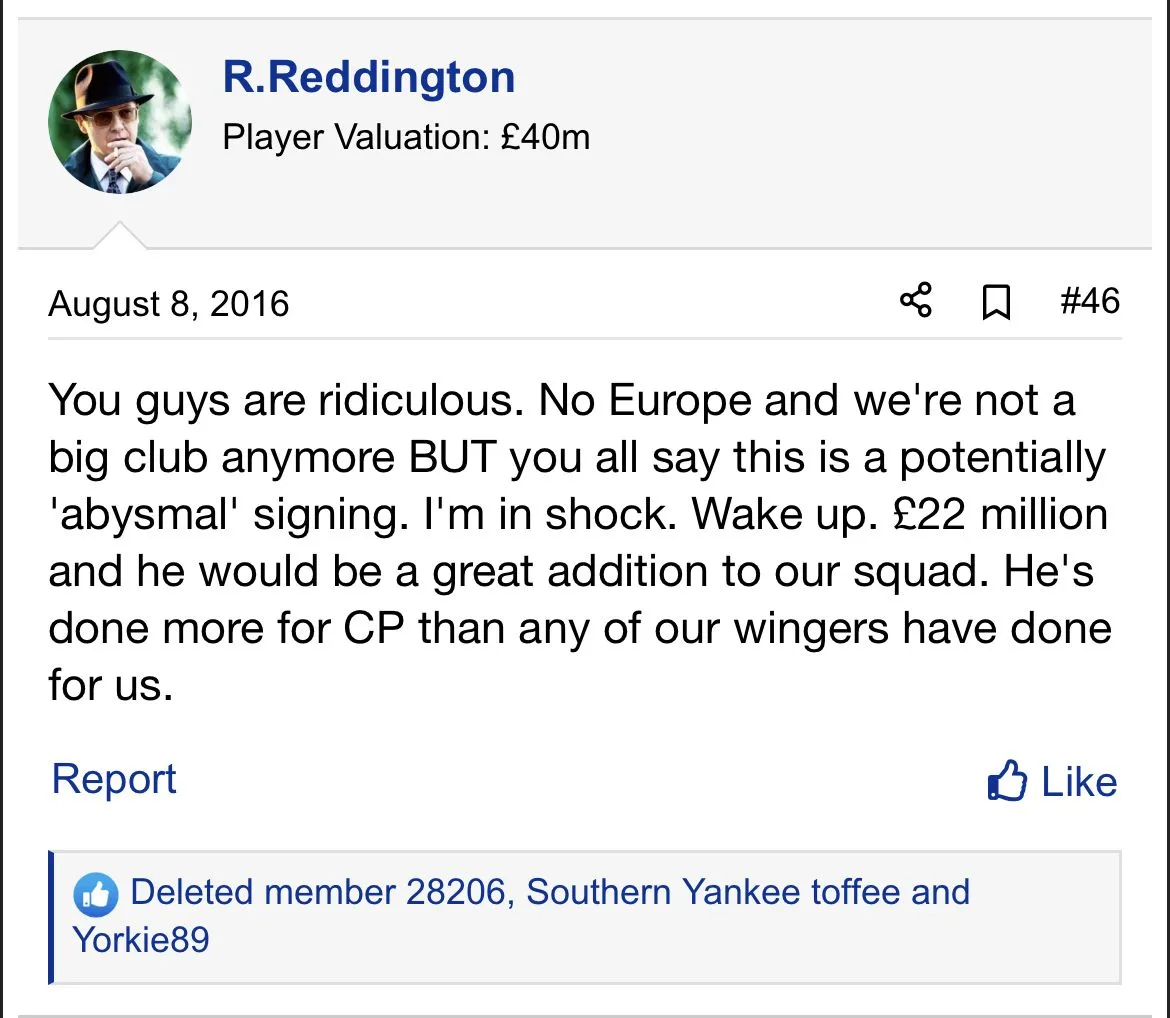Open the #46 post permalink
Viewport: 1170px width, 1018px height.
pyautogui.click(x=1089, y=301)
